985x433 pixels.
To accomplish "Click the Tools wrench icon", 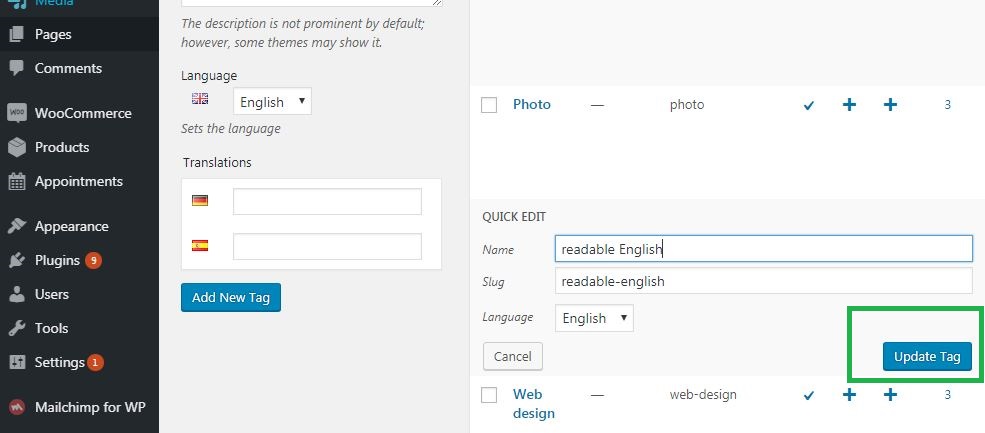I will click(17, 328).
